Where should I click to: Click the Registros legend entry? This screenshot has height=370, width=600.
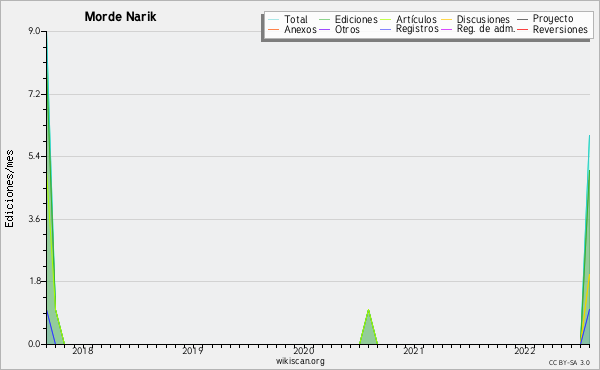pos(417,29)
